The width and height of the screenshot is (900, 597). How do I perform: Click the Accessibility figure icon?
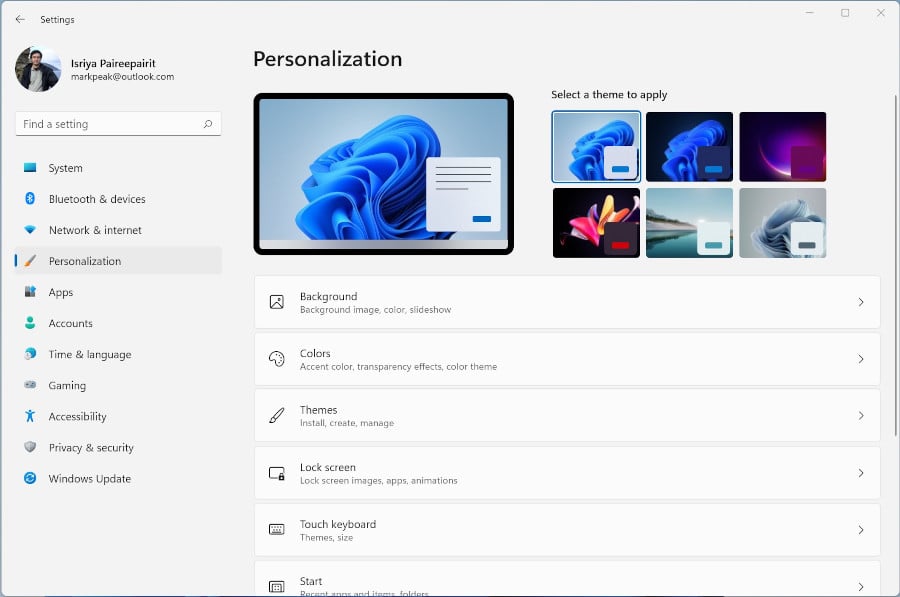coord(30,416)
